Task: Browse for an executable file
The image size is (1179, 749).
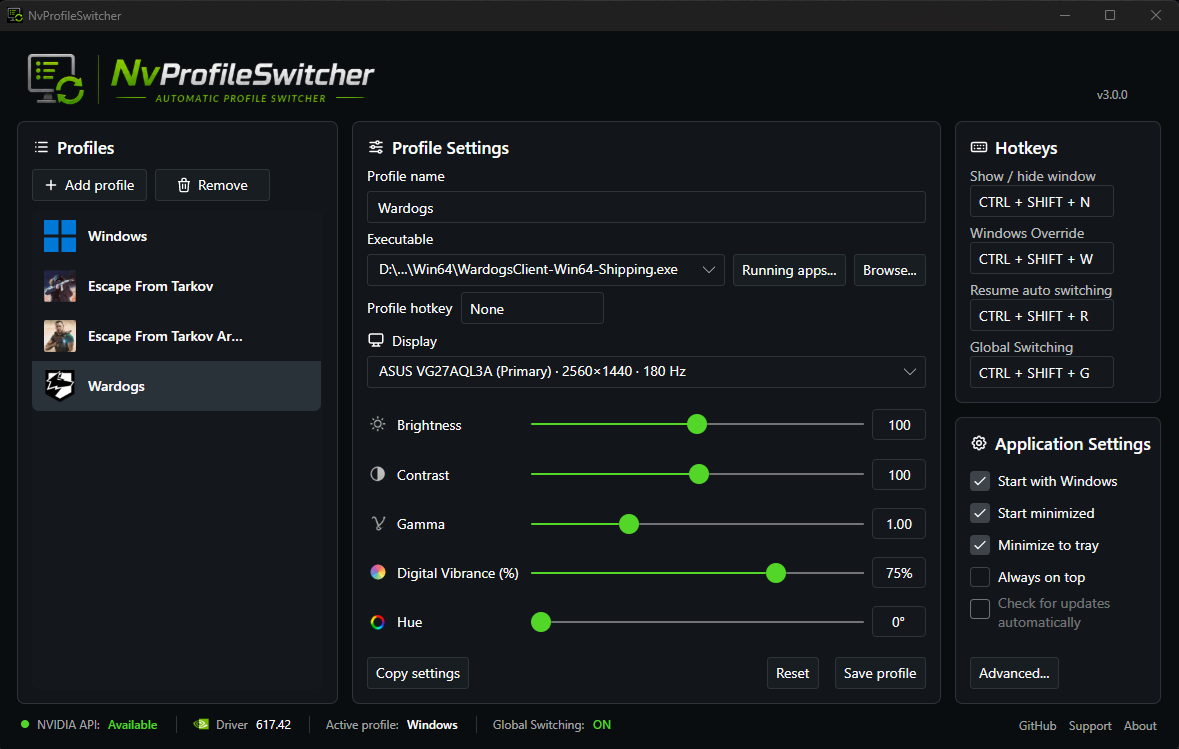Action: (x=890, y=270)
